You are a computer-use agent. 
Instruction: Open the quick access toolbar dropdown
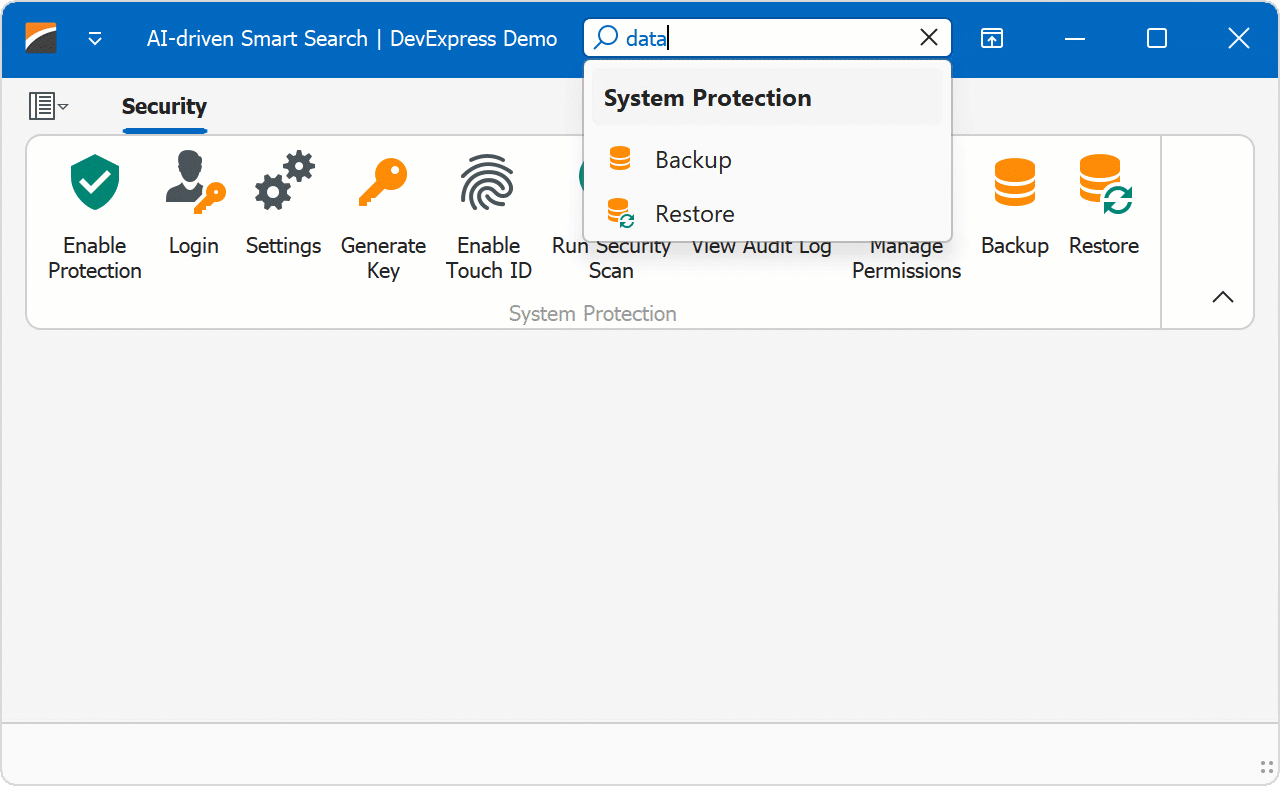[x=95, y=39]
